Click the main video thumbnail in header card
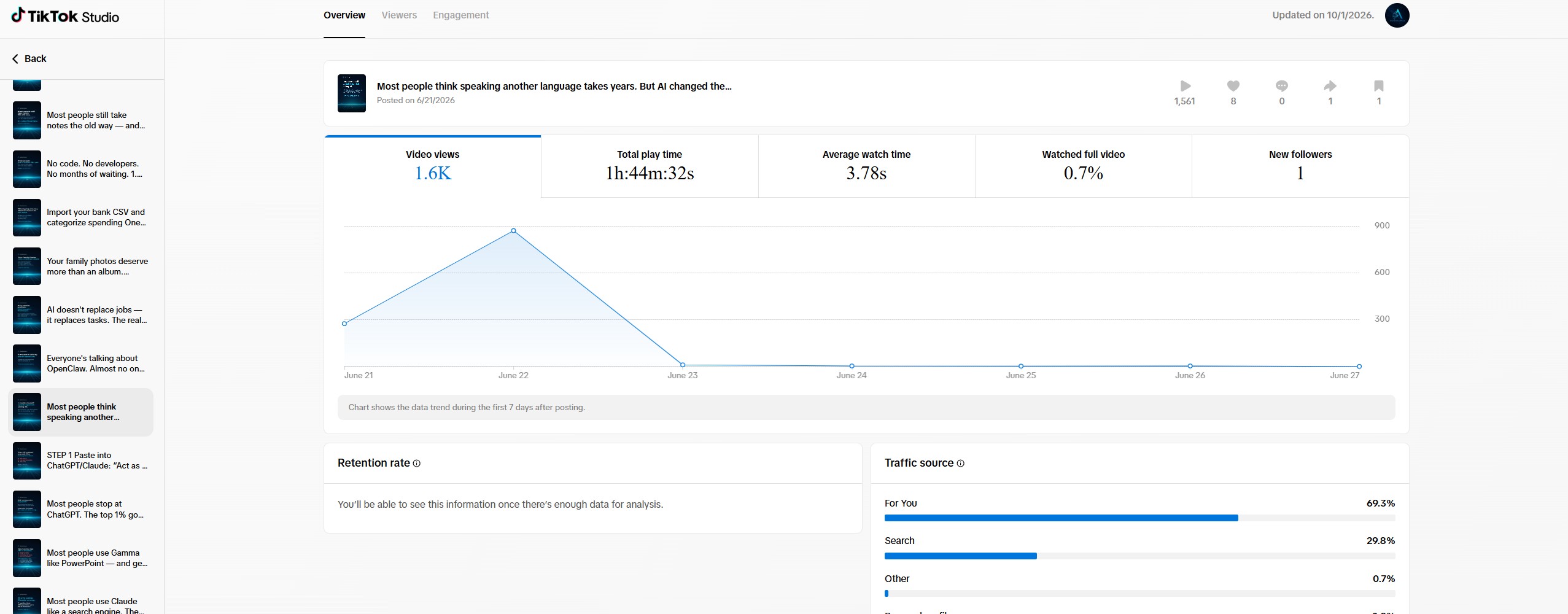1568x614 pixels. pyautogui.click(x=352, y=93)
